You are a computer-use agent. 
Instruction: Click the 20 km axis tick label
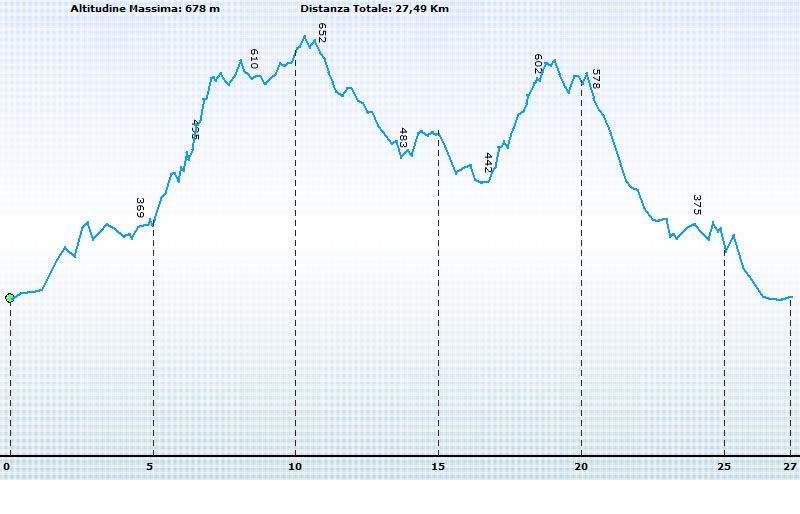[581, 467]
